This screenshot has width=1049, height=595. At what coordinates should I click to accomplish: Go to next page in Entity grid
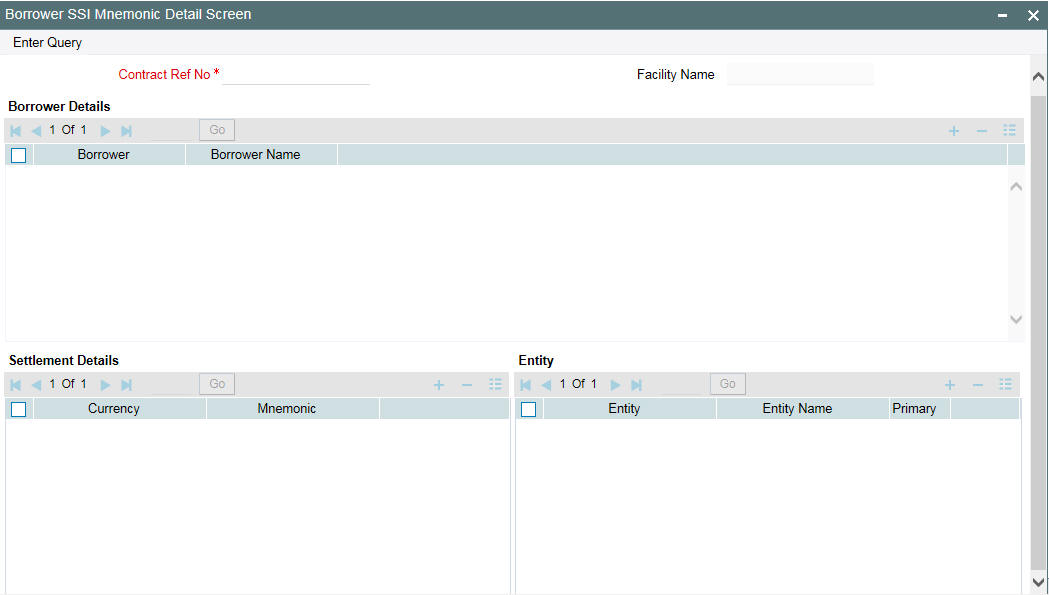(x=615, y=384)
